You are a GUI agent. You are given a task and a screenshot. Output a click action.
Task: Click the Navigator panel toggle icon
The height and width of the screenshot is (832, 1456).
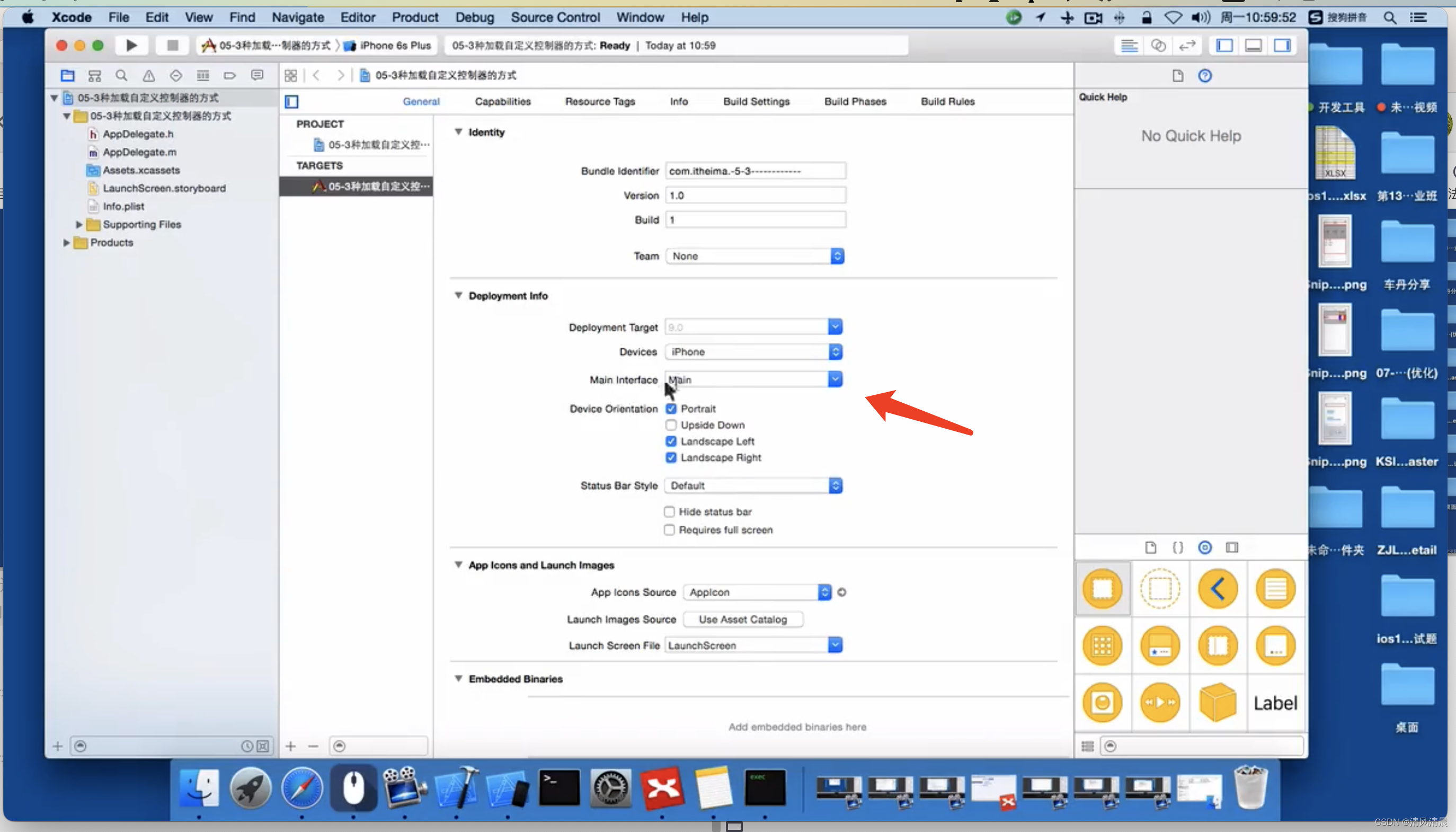click(x=1224, y=45)
